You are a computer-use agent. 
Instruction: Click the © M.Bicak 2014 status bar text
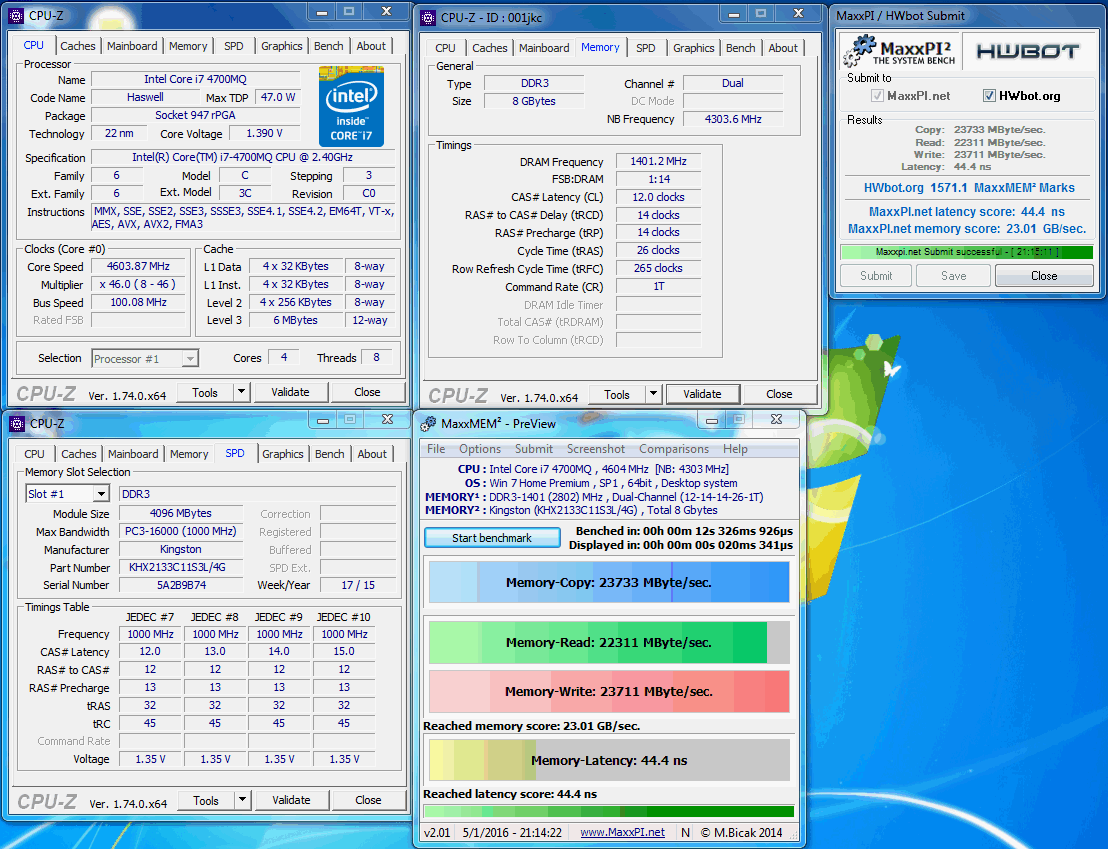pos(741,832)
